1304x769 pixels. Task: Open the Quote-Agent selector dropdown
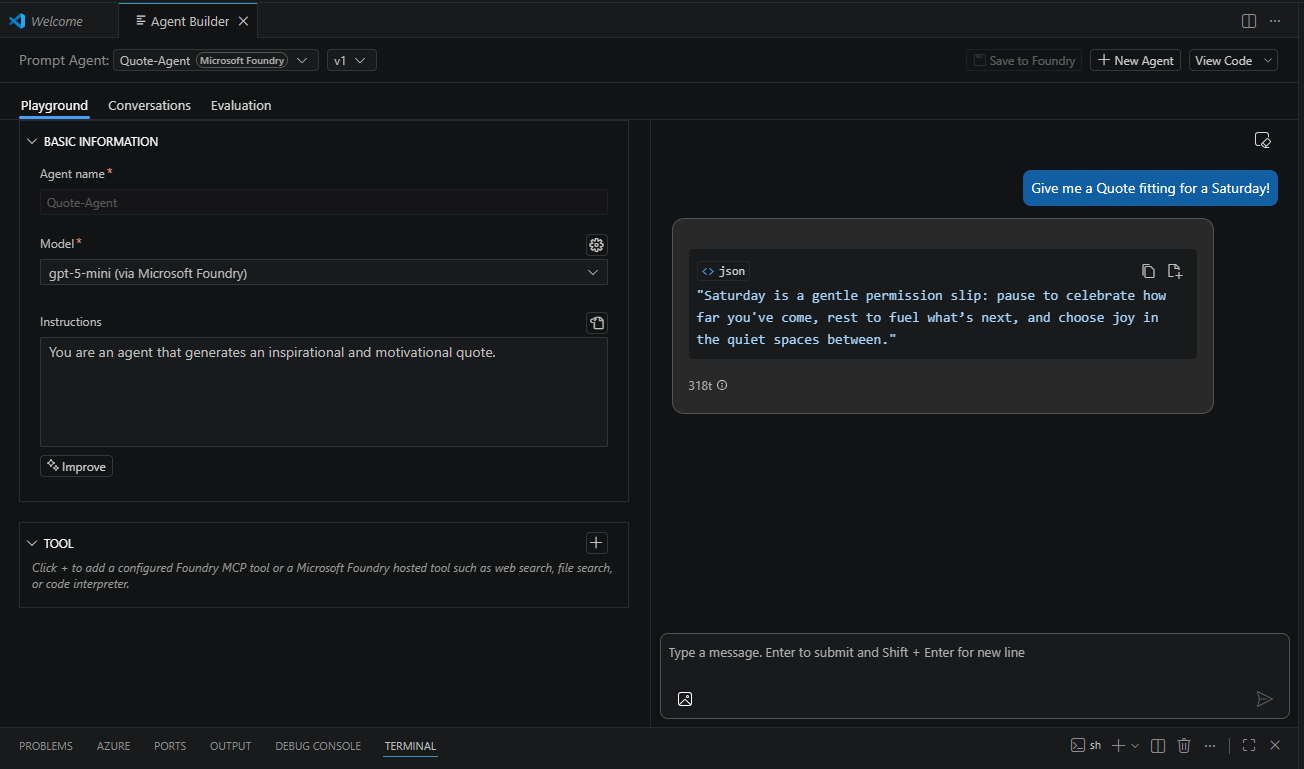click(216, 61)
